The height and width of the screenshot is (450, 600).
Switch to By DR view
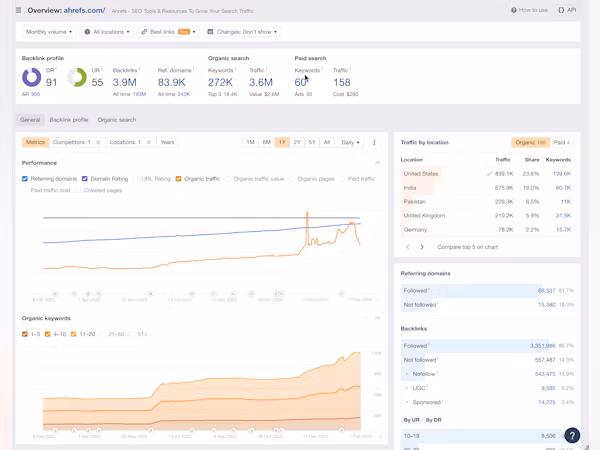pyautogui.click(x=434, y=420)
